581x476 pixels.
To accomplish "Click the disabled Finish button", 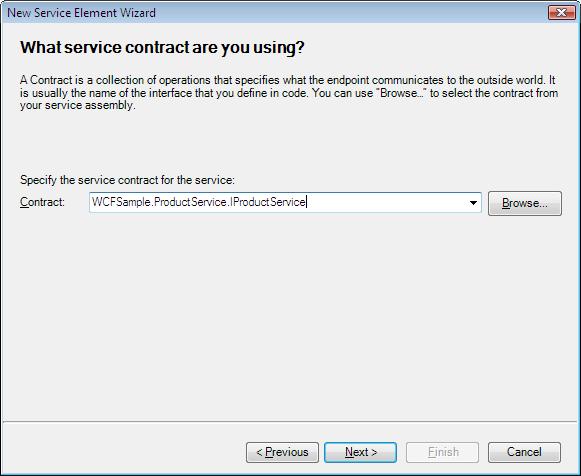I will click(x=442, y=452).
